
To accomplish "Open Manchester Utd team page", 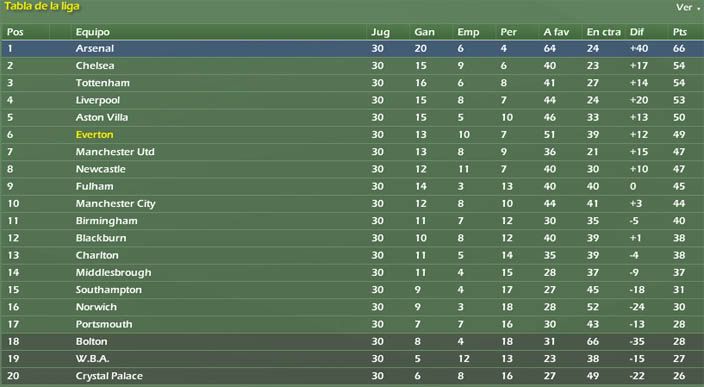I will 115,152.
